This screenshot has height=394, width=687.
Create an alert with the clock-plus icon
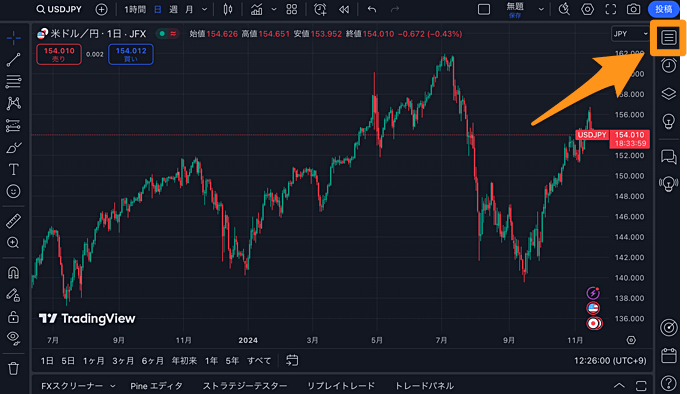pos(320,9)
